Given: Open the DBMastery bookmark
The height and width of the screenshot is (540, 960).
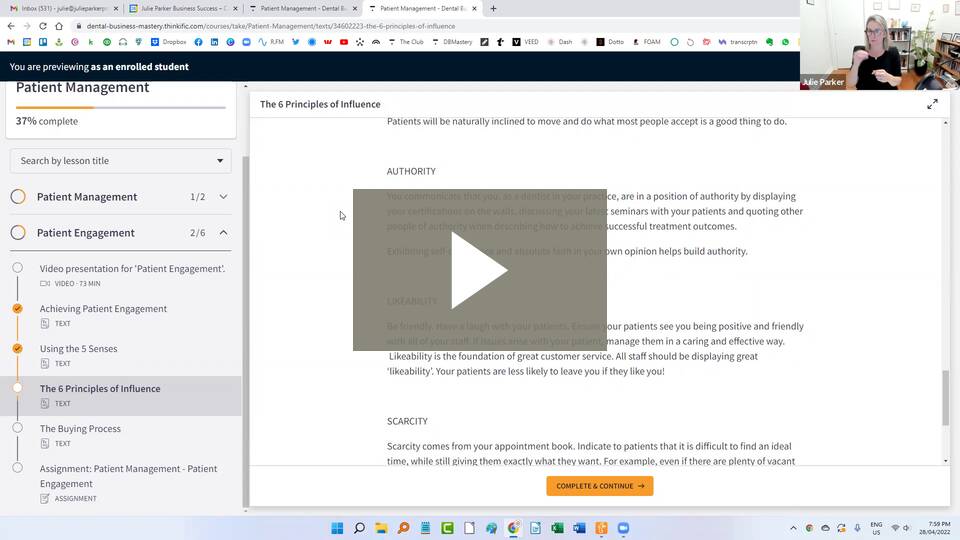Looking at the screenshot, I should coord(452,42).
